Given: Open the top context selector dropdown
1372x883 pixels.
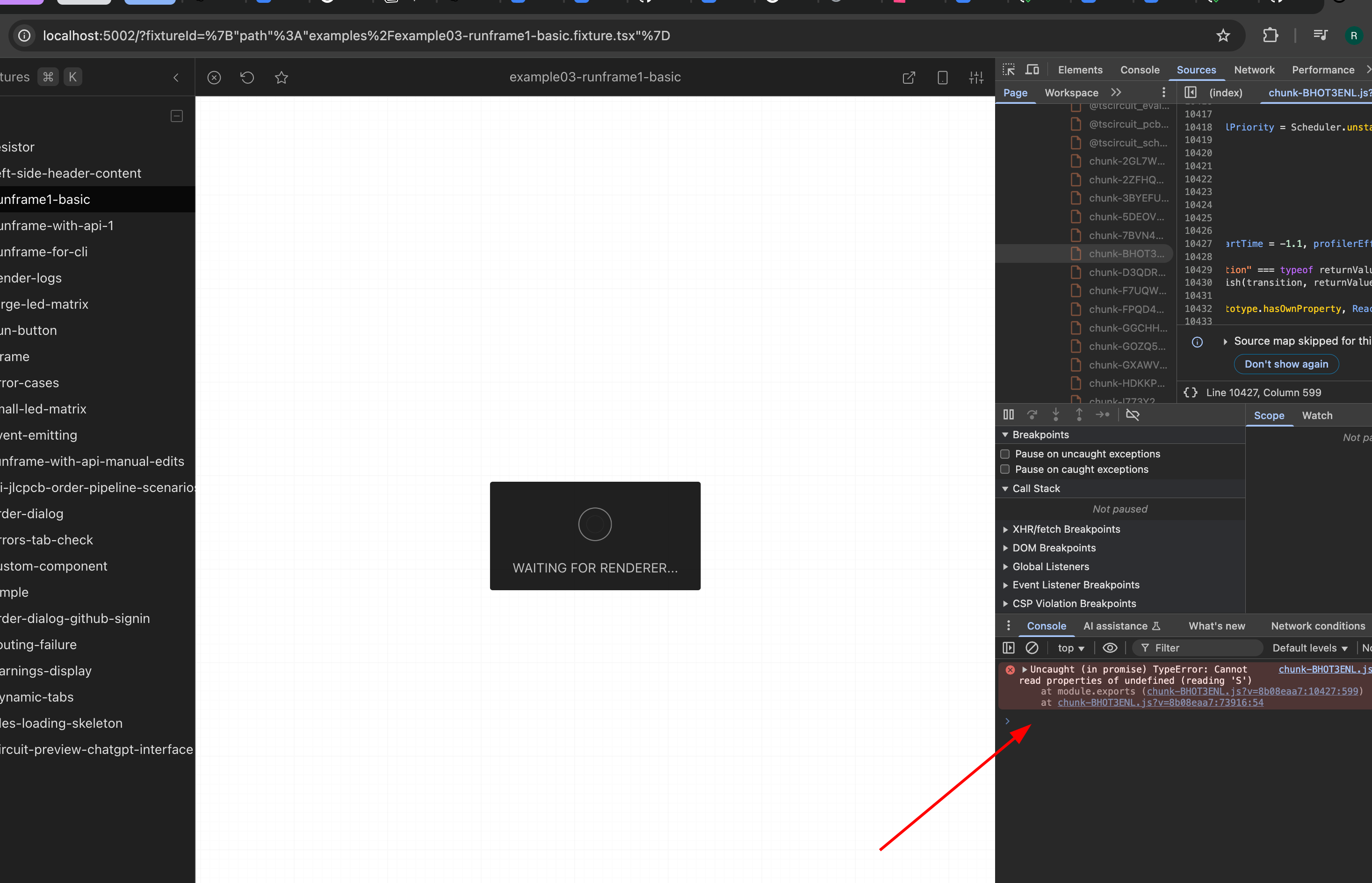Looking at the screenshot, I should pos(1071,648).
